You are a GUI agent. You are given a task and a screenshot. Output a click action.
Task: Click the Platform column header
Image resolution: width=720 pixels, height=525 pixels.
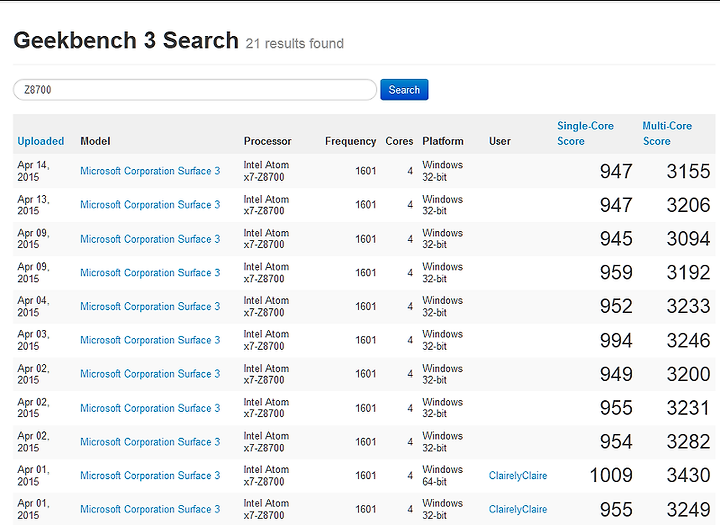click(x=443, y=141)
